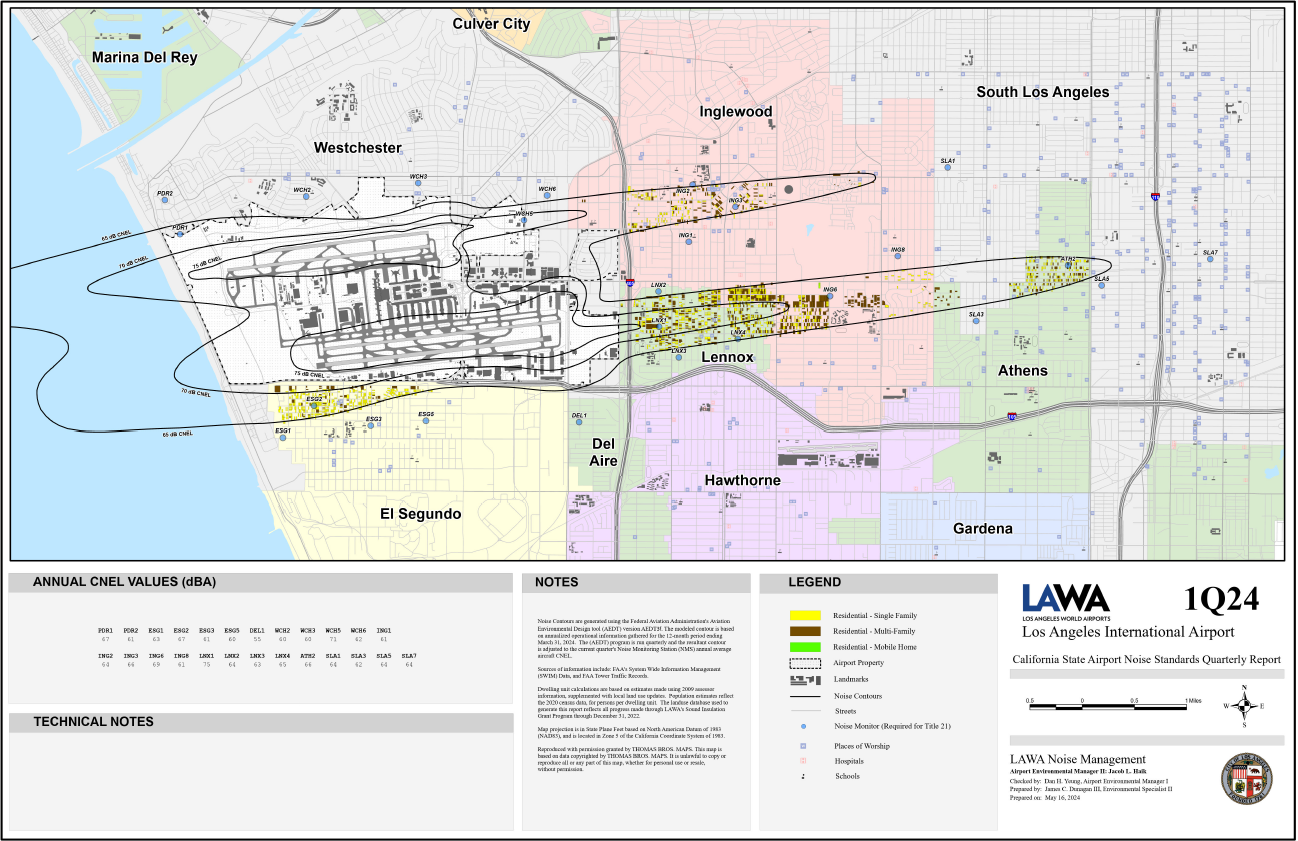
Task: Click the ESG5 noise monitor on the map
Action: 425,422
